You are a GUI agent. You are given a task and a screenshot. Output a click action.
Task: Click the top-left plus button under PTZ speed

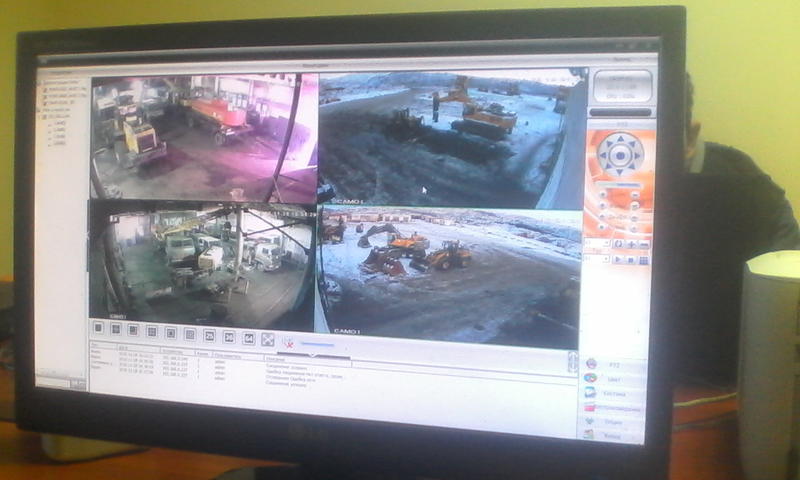(x=603, y=194)
